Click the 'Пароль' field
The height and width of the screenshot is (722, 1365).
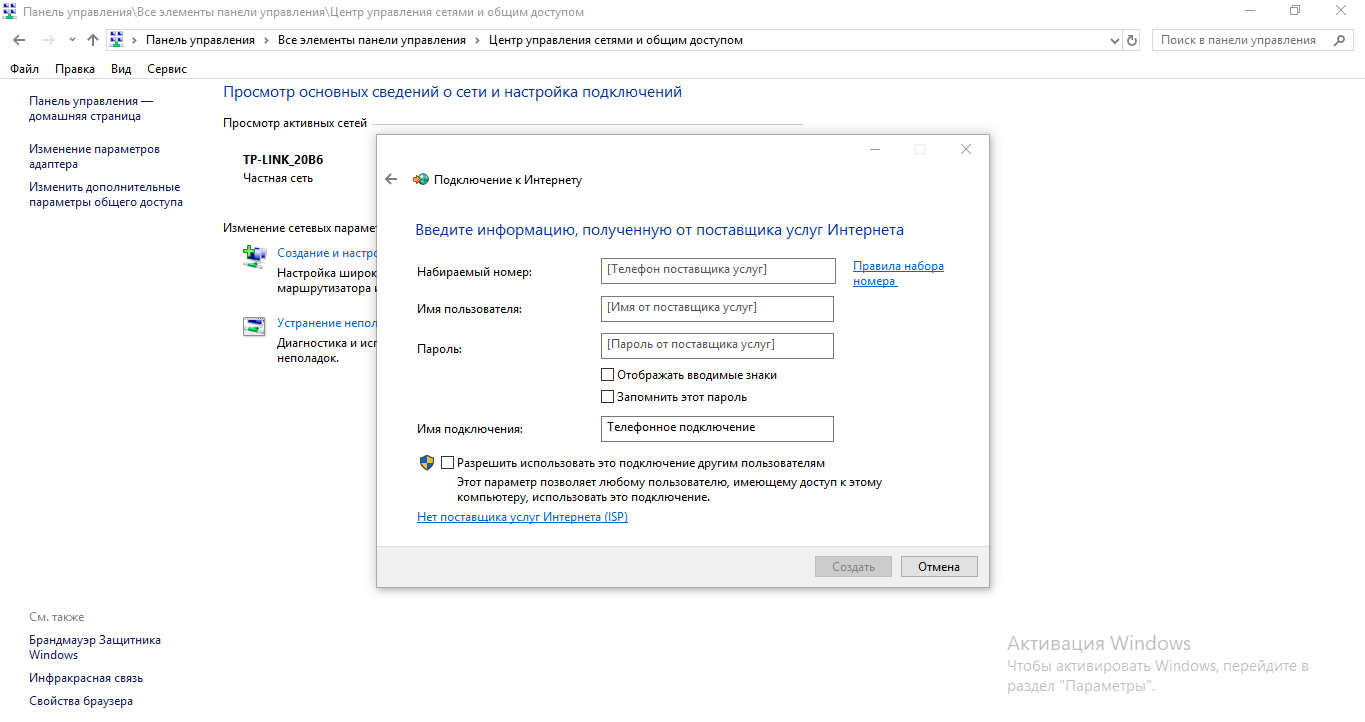tap(718, 345)
